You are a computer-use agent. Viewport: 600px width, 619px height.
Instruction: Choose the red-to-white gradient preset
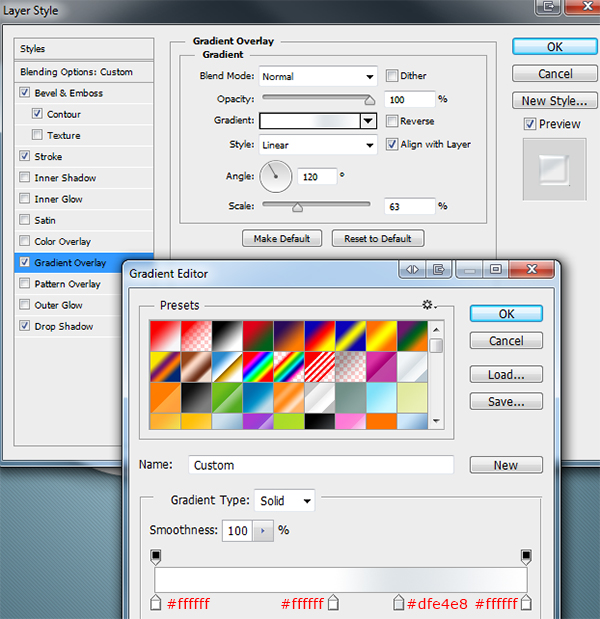point(165,336)
